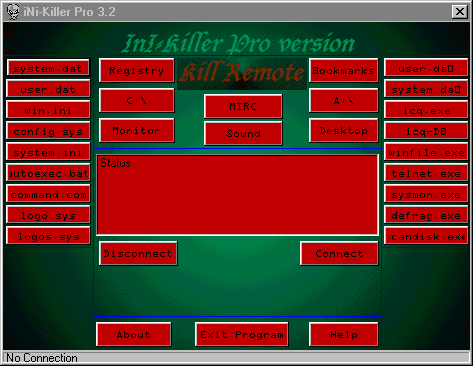Click the MIRC button
Screen dimensions: 473x366
point(243,106)
